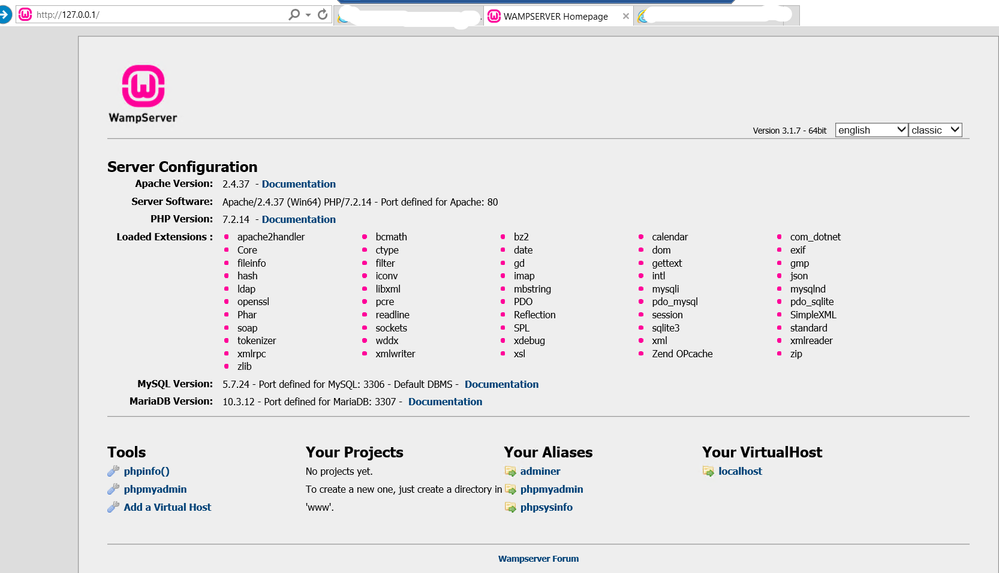Open the PHP Documentation link

pos(299,219)
